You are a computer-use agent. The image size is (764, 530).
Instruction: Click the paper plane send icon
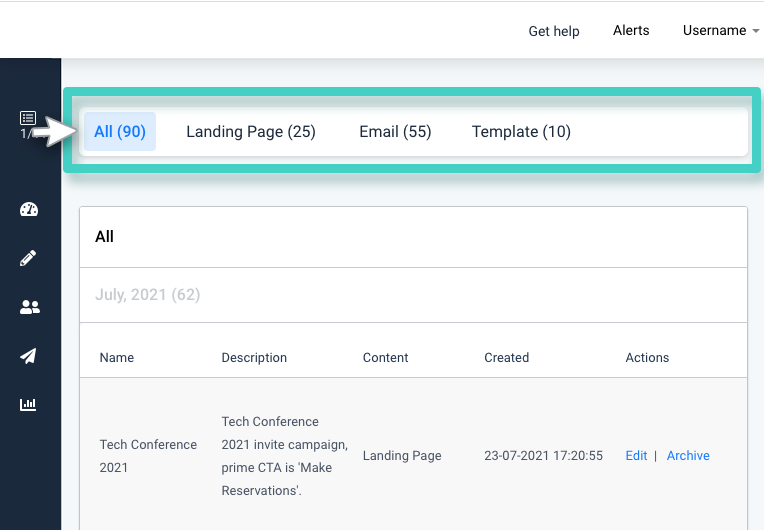(28, 356)
